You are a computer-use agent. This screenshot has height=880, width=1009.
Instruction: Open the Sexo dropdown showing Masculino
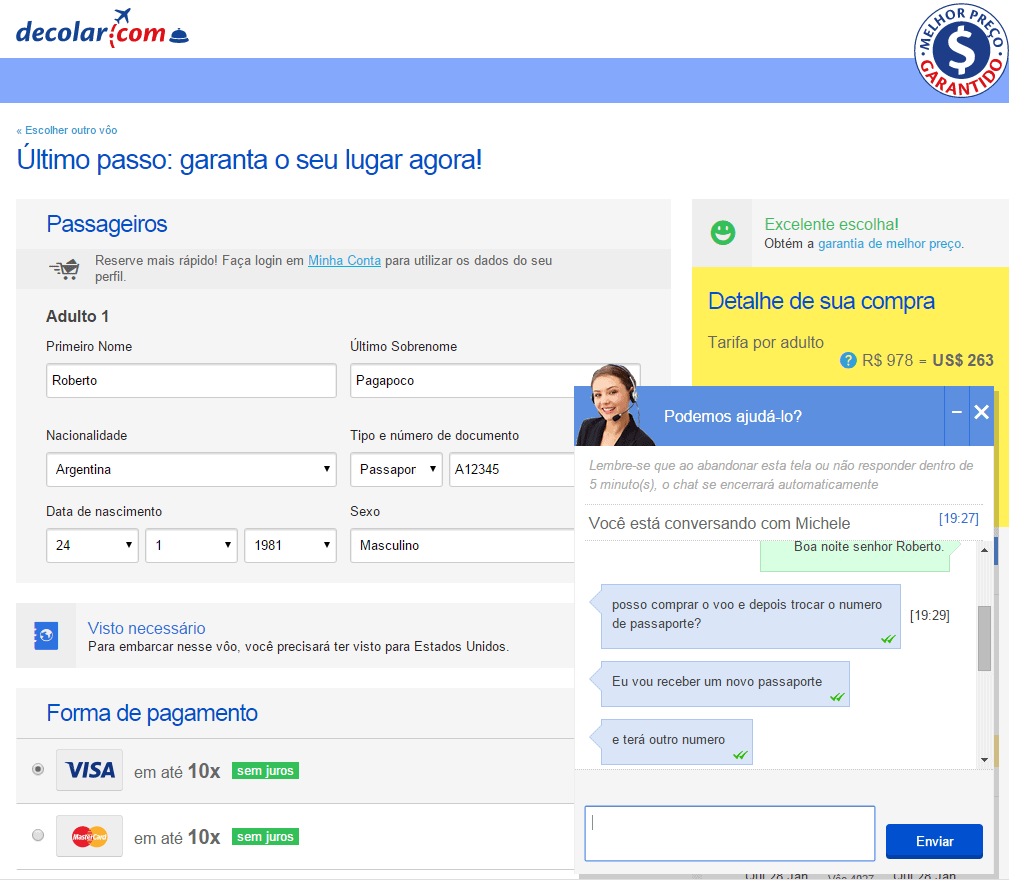(x=462, y=545)
